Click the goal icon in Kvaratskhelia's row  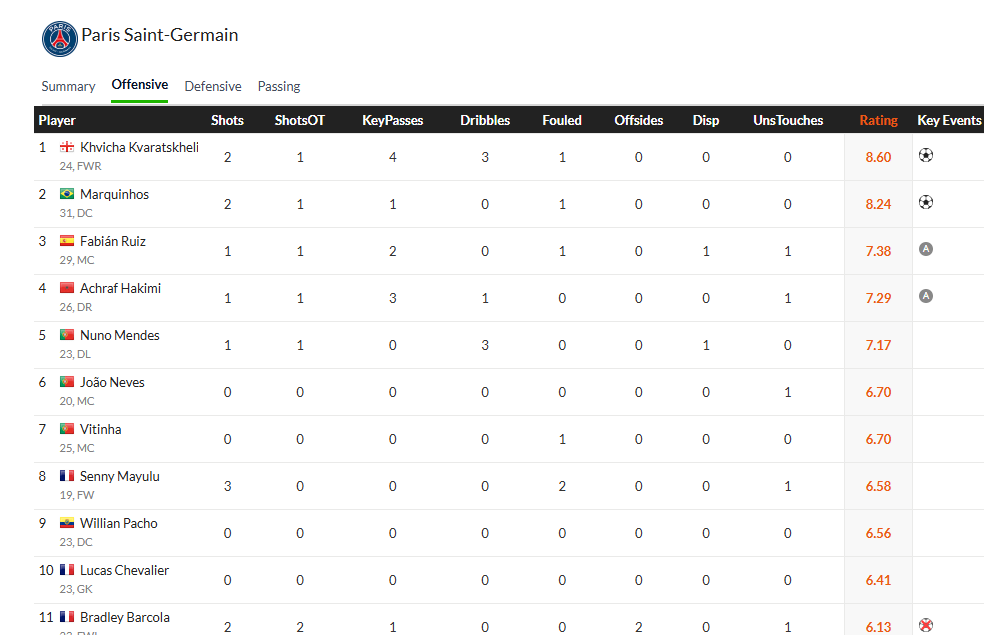point(926,156)
